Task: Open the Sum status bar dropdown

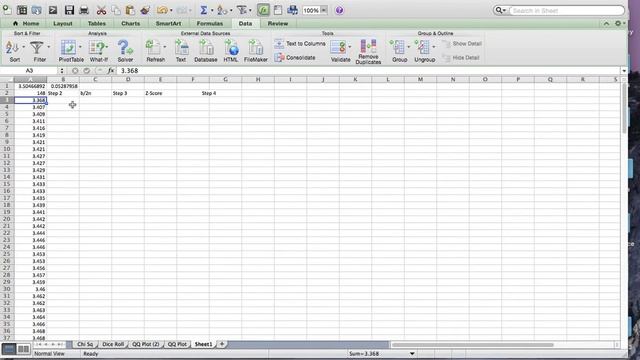Action: [412, 354]
